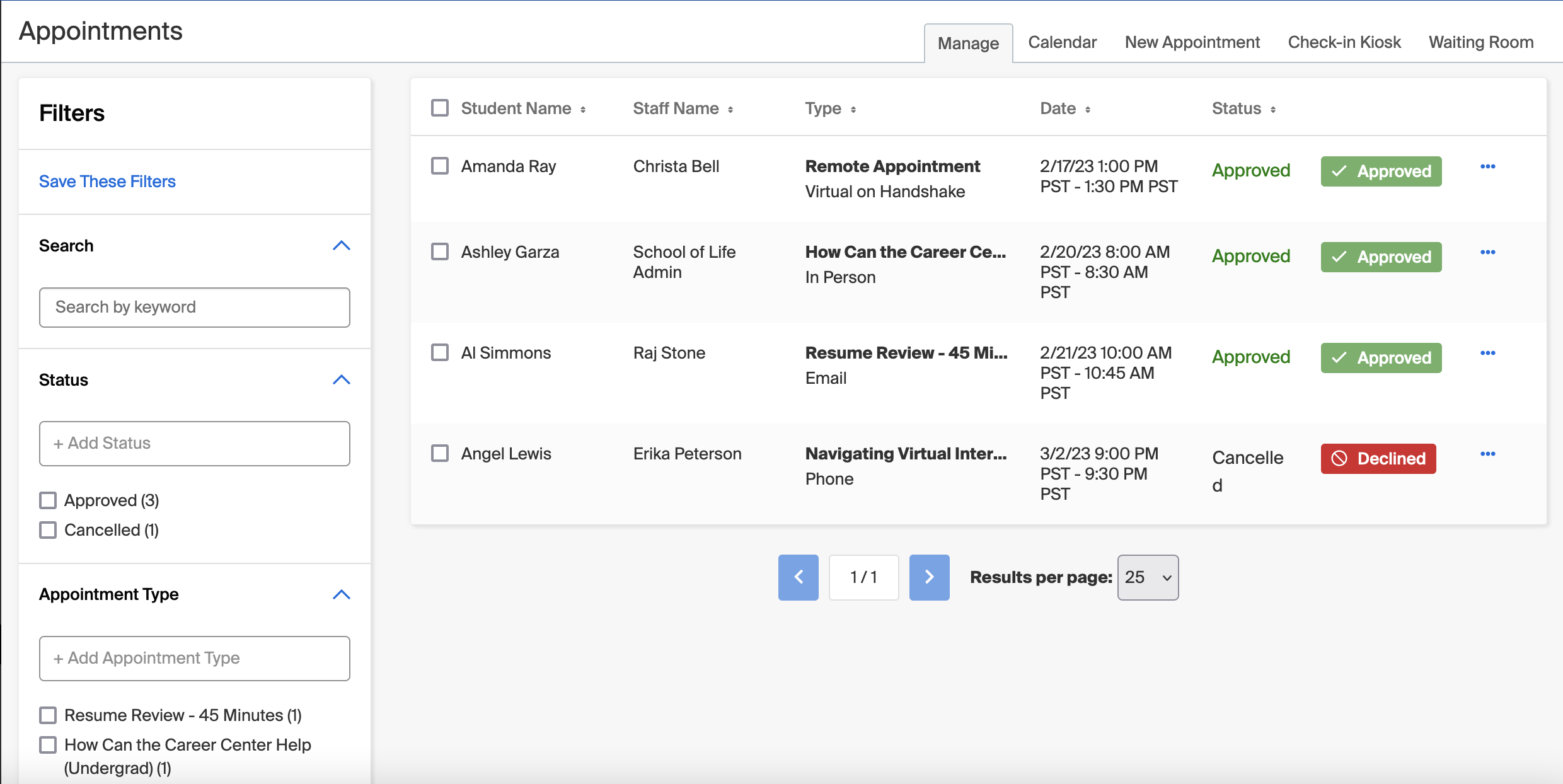Filter by Resume Review - 45 Minutes

tap(48, 715)
